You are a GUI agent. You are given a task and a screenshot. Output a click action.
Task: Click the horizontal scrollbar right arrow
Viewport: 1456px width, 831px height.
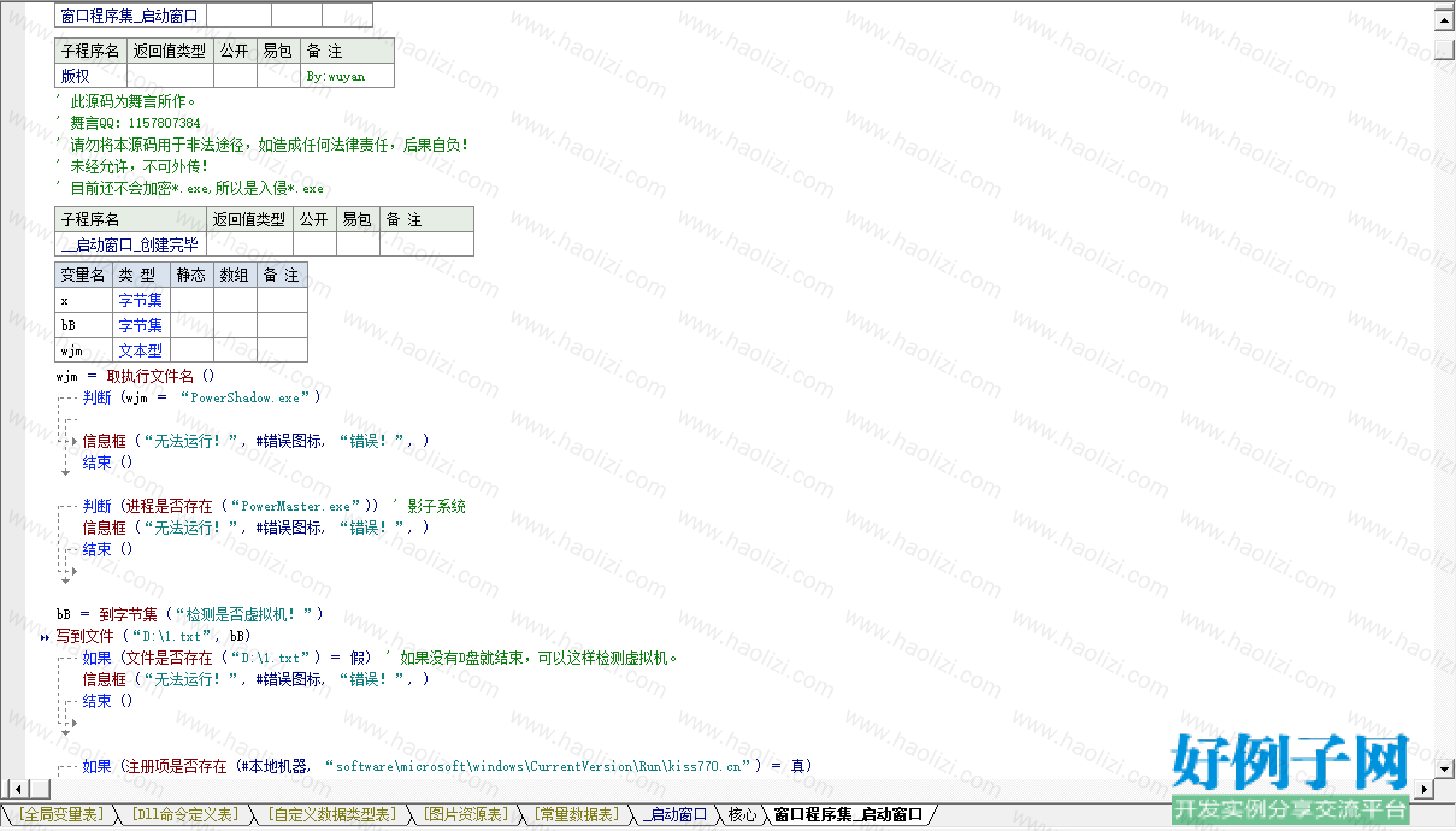tap(1424, 788)
